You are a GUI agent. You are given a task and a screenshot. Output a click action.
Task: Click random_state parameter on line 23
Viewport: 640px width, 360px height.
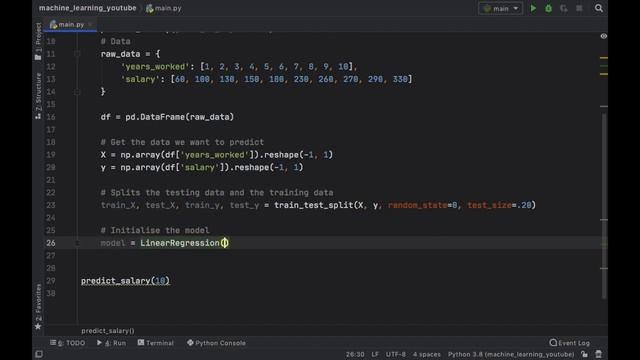point(417,205)
